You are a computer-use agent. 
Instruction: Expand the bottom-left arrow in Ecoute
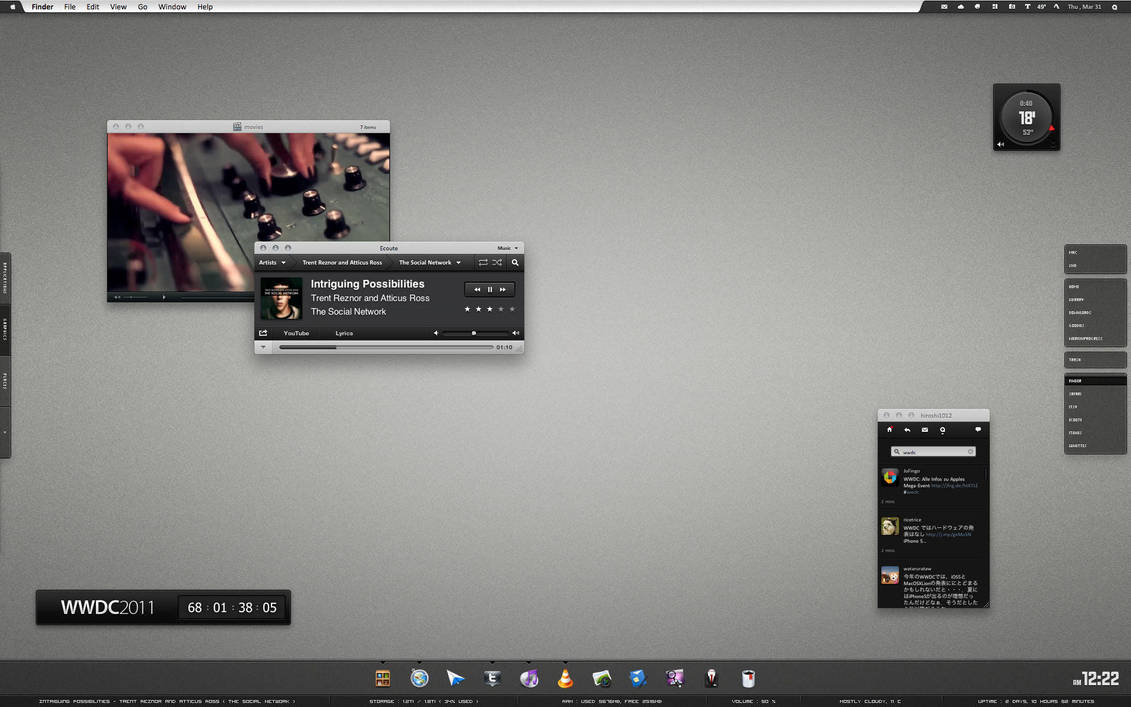coord(263,347)
